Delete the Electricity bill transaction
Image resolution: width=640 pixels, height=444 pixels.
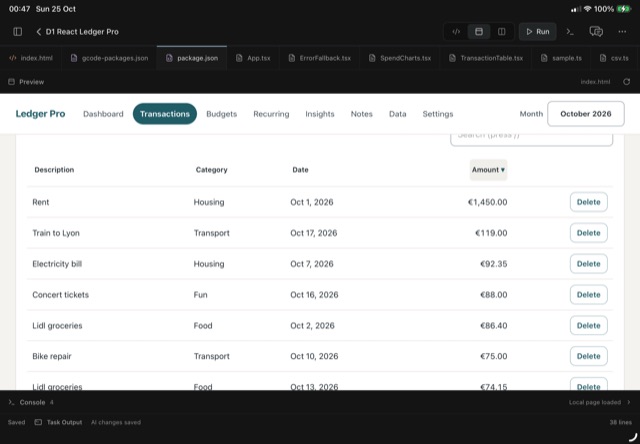[x=589, y=264]
